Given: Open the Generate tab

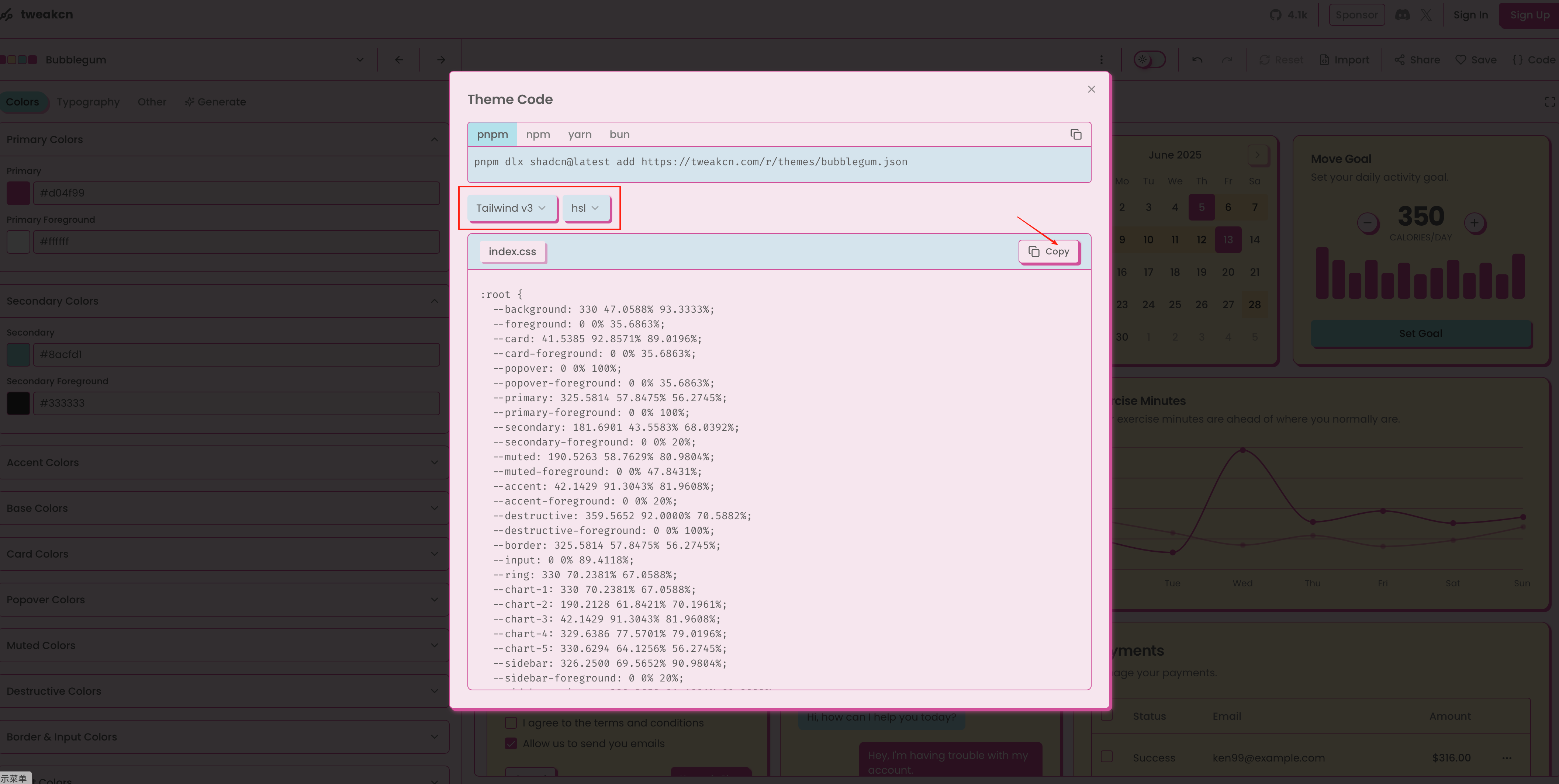Looking at the screenshot, I should pyautogui.click(x=215, y=102).
